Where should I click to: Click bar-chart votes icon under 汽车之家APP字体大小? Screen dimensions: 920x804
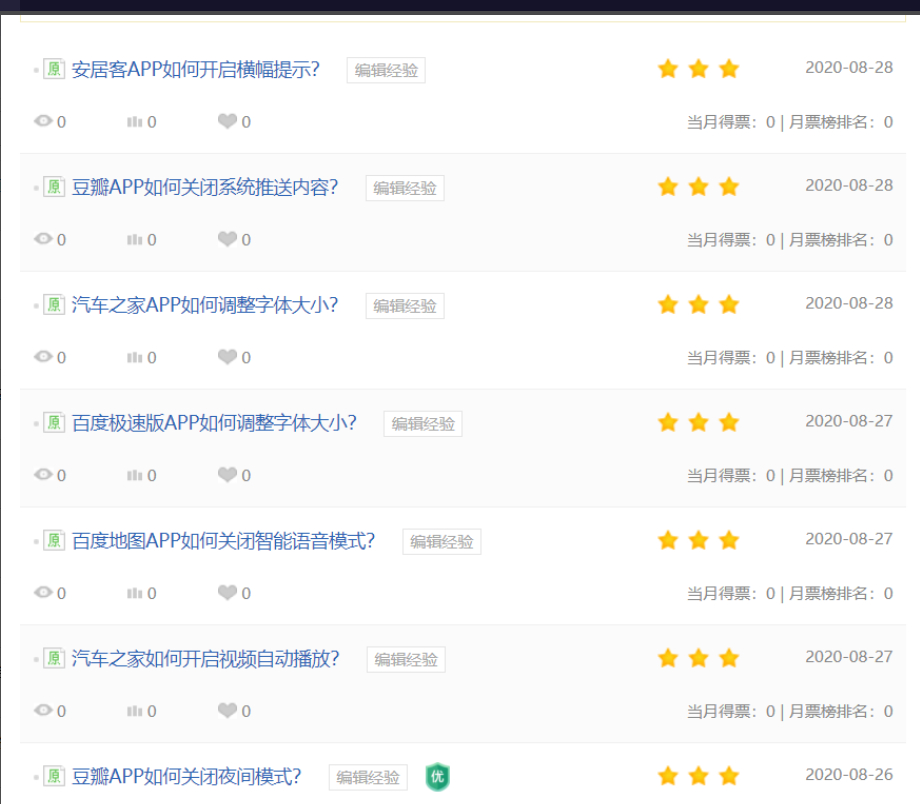pyautogui.click(x=134, y=357)
